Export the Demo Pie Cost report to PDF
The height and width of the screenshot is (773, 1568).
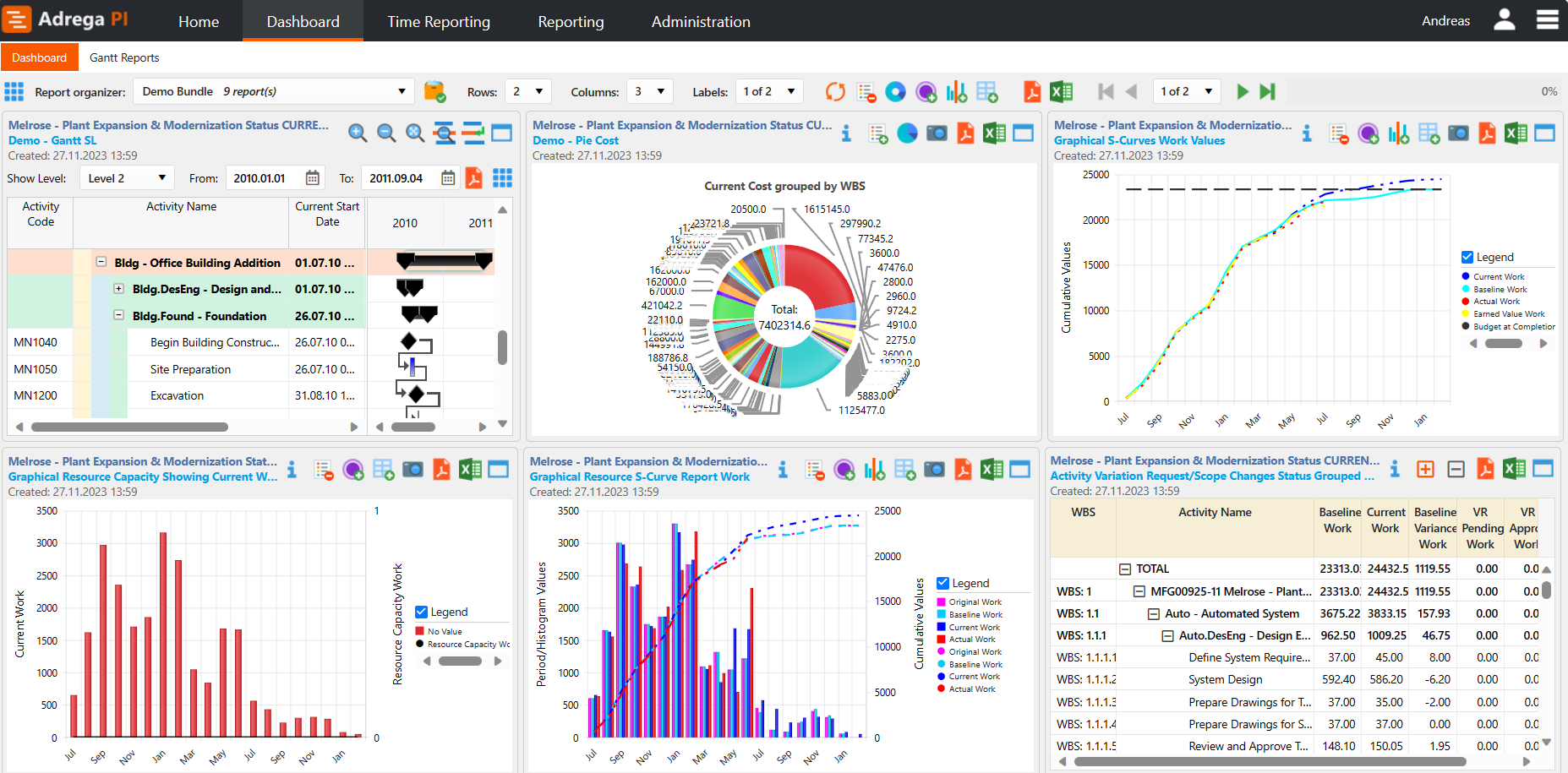[965, 133]
